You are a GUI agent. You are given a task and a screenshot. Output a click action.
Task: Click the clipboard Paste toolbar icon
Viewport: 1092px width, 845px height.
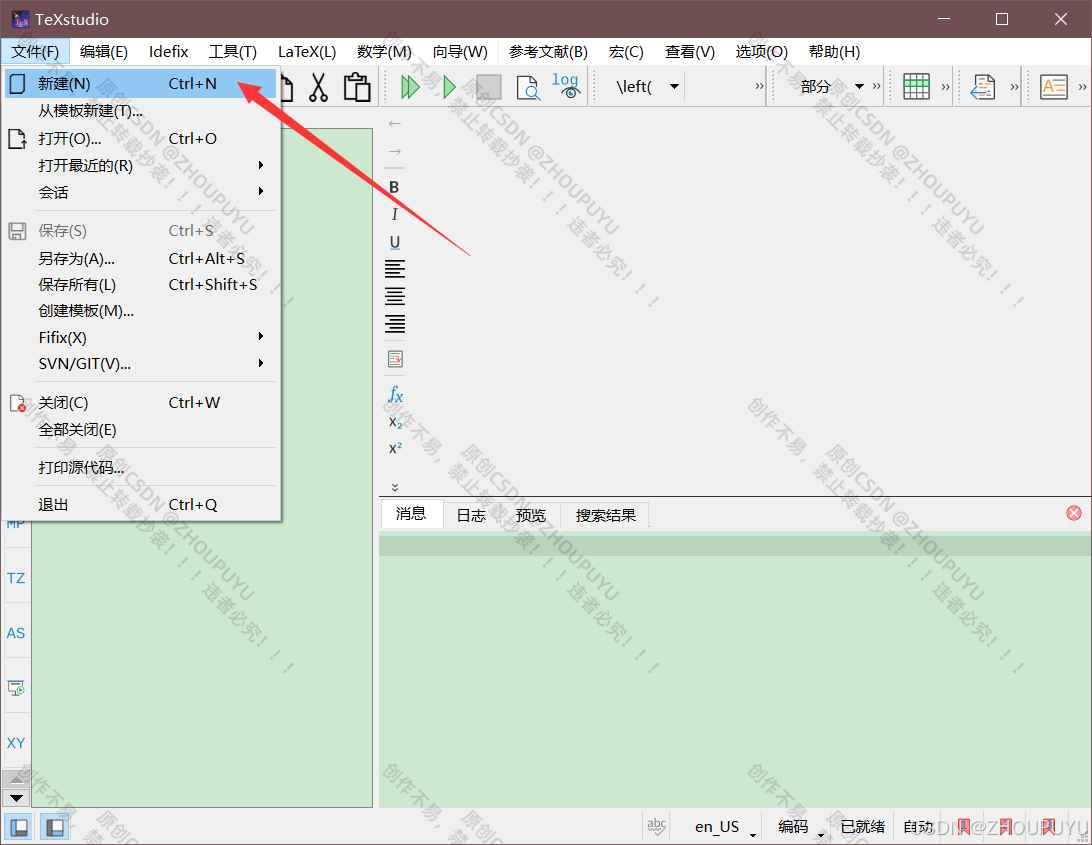coord(357,87)
